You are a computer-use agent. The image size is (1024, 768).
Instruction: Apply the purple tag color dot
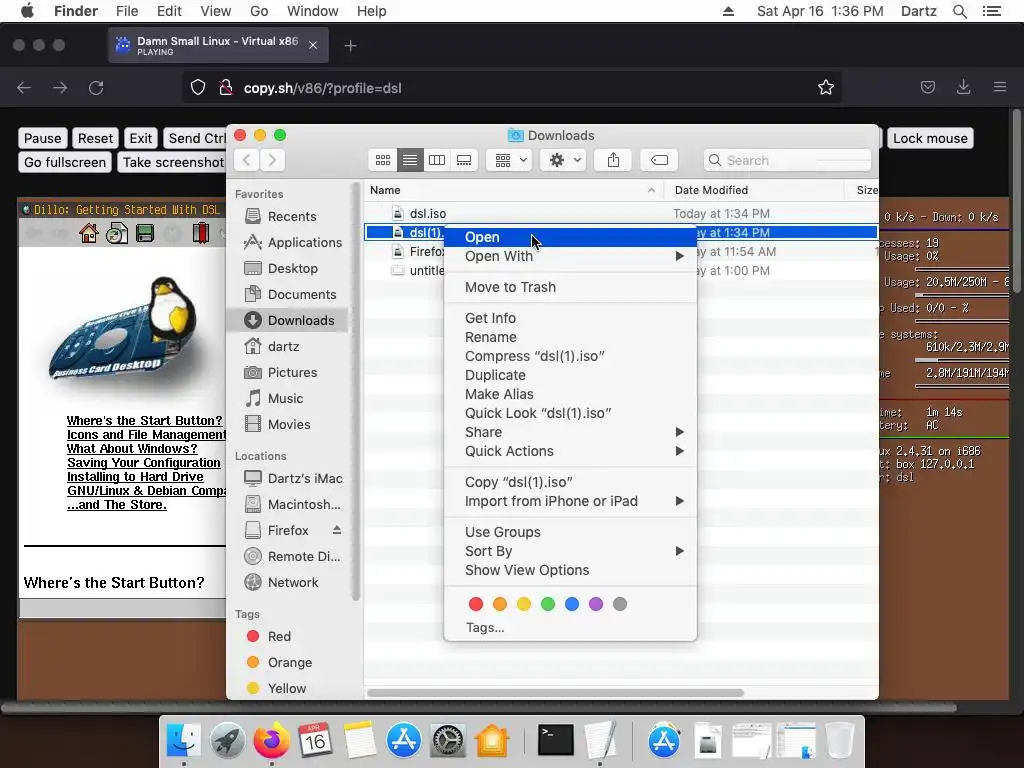tap(596, 604)
